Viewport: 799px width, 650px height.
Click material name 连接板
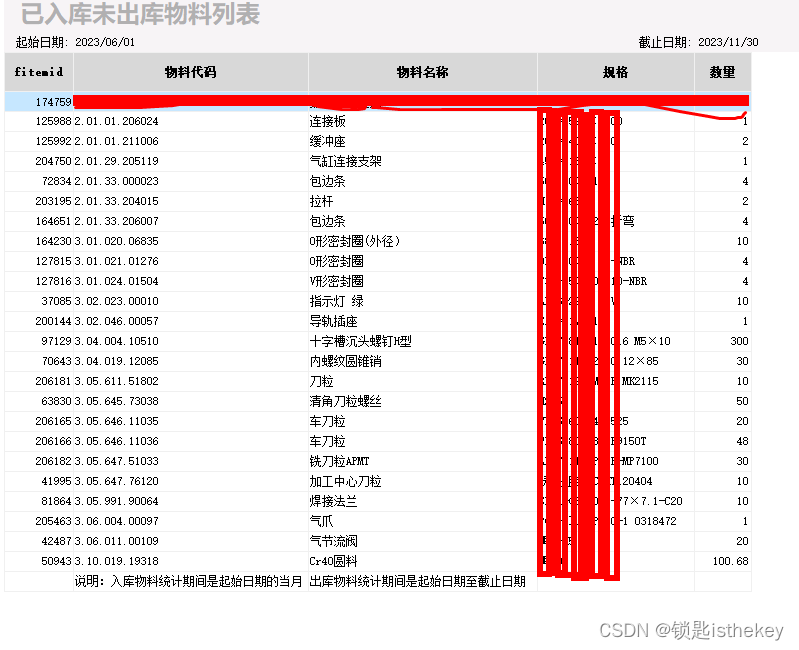point(328,121)
